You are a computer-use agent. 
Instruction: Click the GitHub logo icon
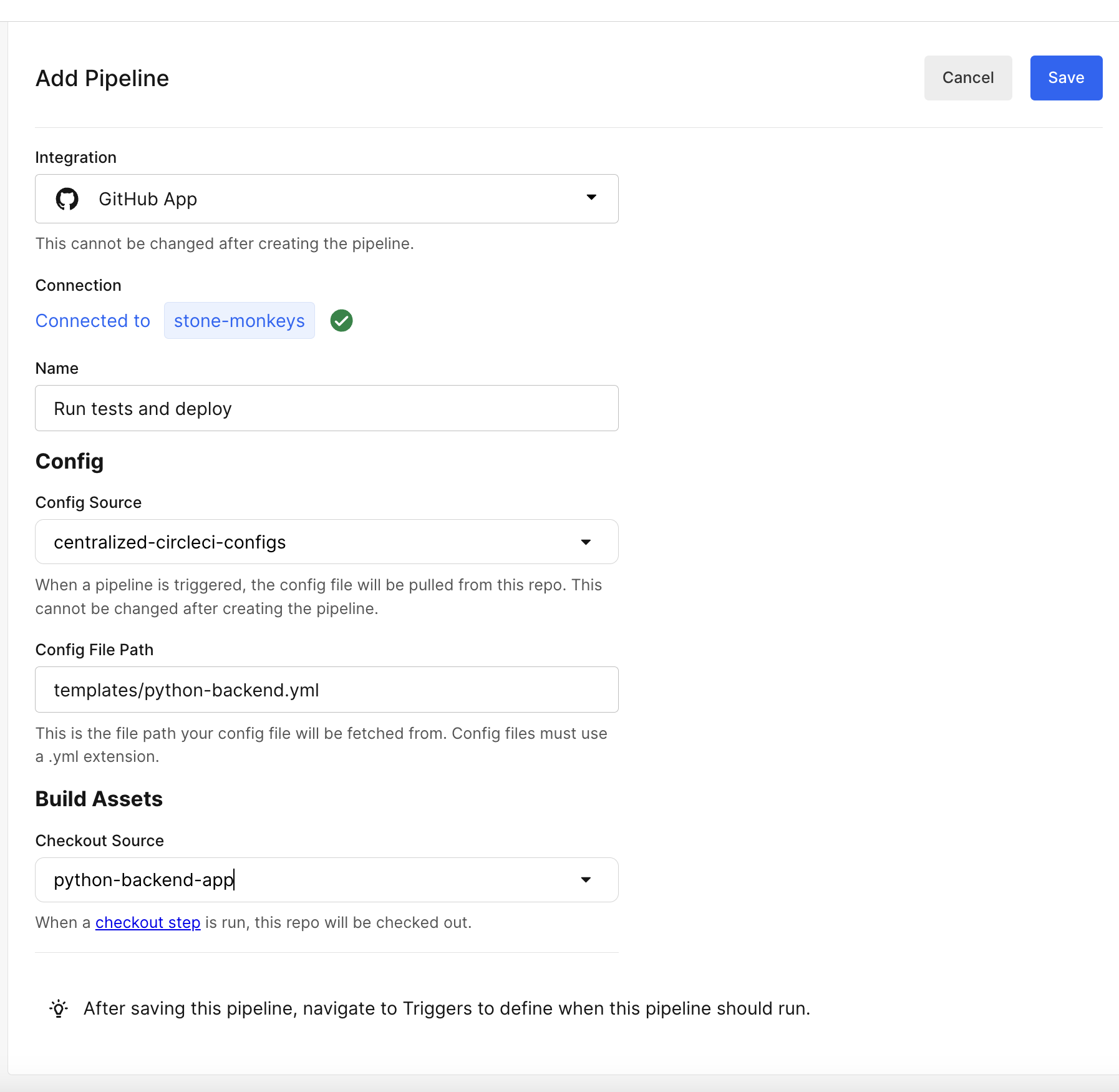(x=67, y=198)
